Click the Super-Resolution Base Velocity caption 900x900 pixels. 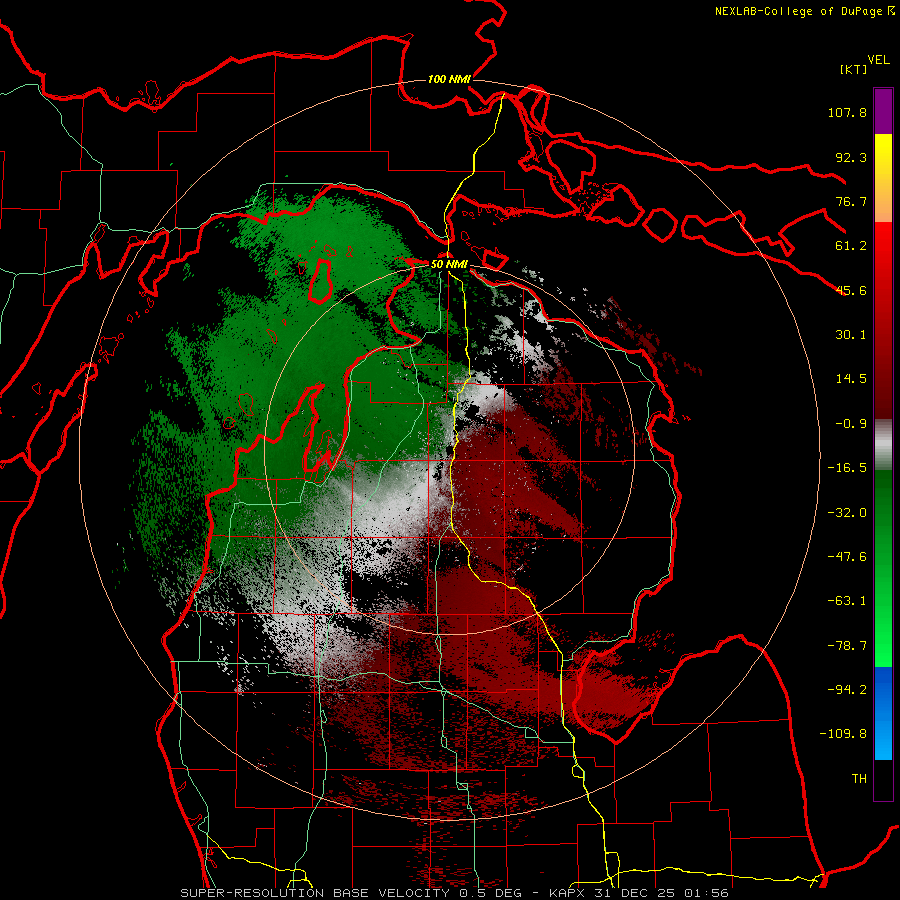coord(454,893)
